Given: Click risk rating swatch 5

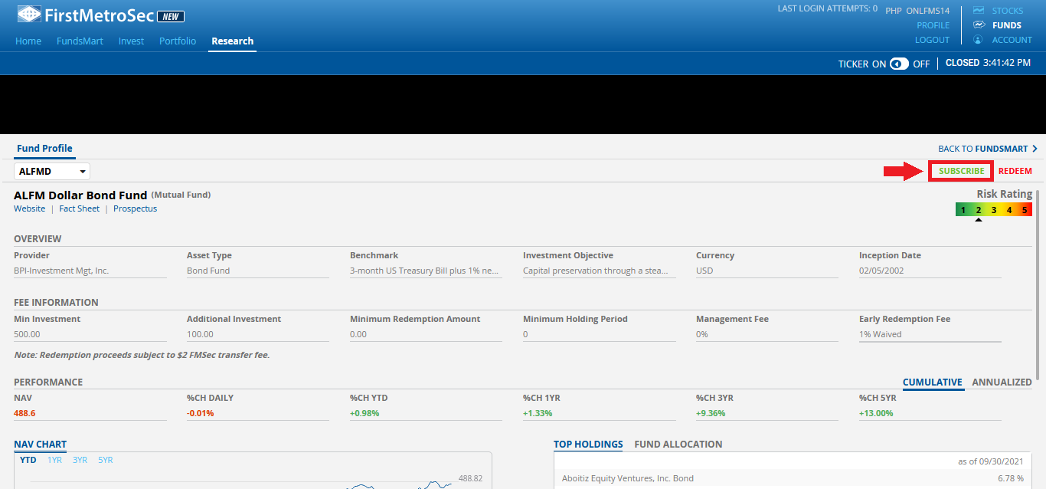Looking at the screenshot, I should point(1024,210).
